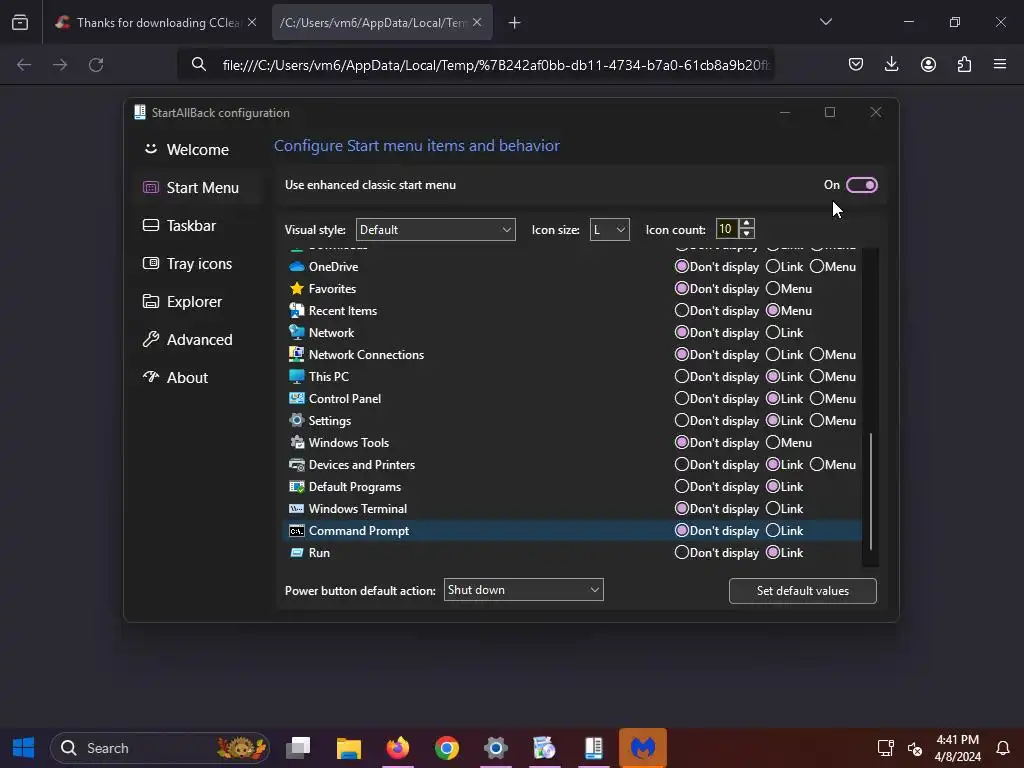
Task: Open Firefox from taskbar
Action: point(398,748)
